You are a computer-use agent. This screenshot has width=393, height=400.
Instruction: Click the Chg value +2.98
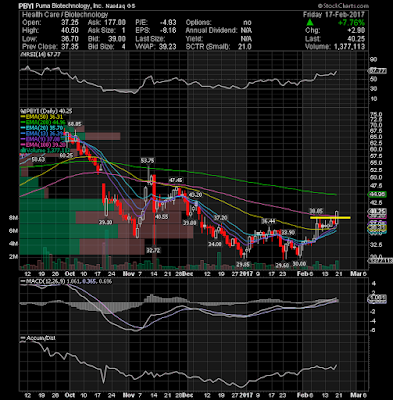tap(356, 31)
